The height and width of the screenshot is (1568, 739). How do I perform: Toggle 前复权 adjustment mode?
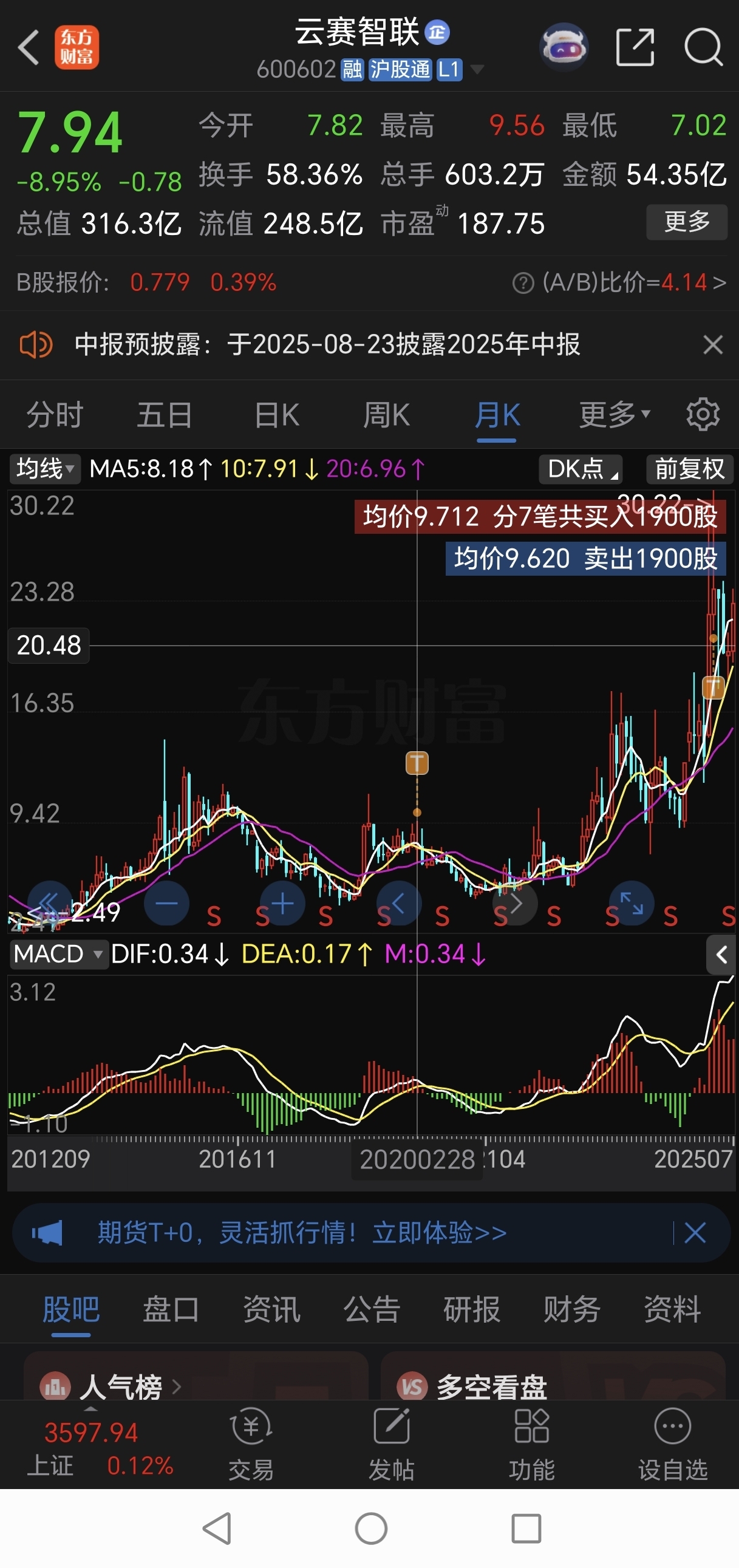(x=690, y=469)
